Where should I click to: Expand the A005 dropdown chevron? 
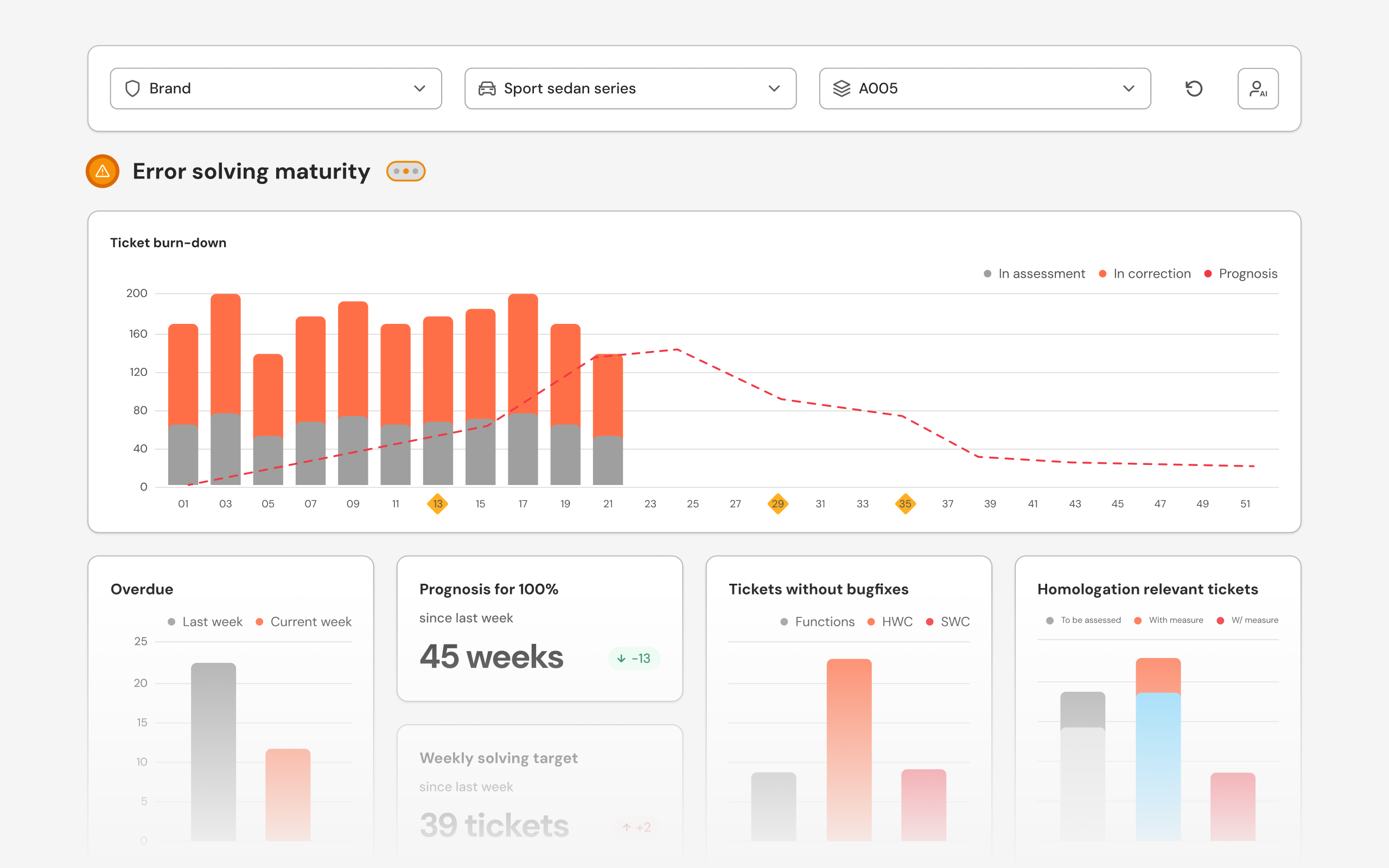(x=1129, y=88)
